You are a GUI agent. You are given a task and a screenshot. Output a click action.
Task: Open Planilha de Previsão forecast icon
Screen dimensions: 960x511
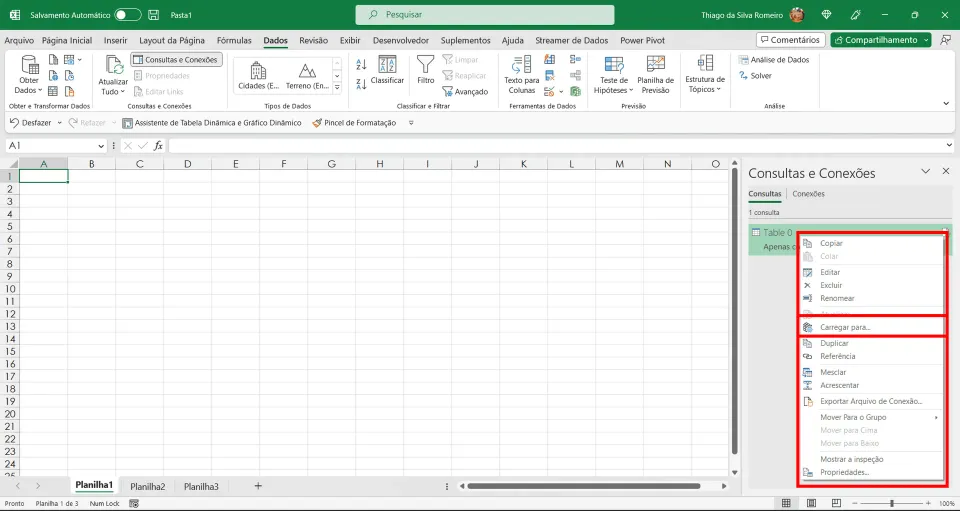point(655,65)
